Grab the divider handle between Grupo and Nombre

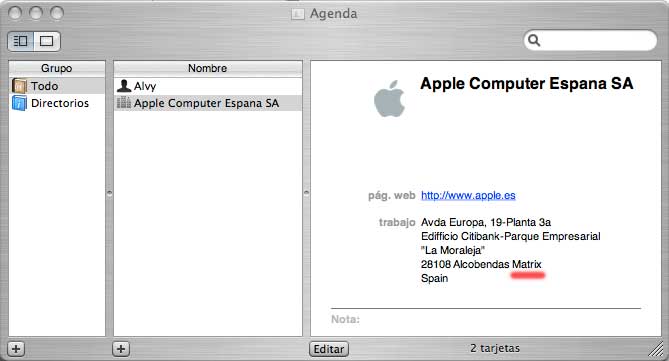coord(110,193)
